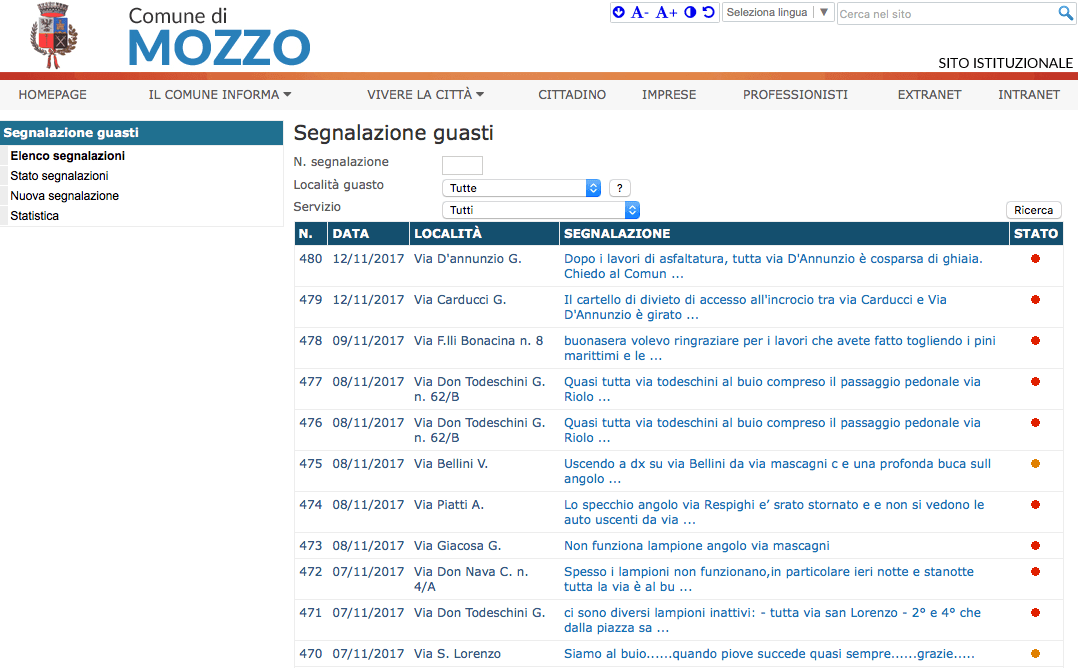The image size is (1078, 668).
Task: Click the Comune di Mozzo coat of arms
Action: (x=55, y=35)
